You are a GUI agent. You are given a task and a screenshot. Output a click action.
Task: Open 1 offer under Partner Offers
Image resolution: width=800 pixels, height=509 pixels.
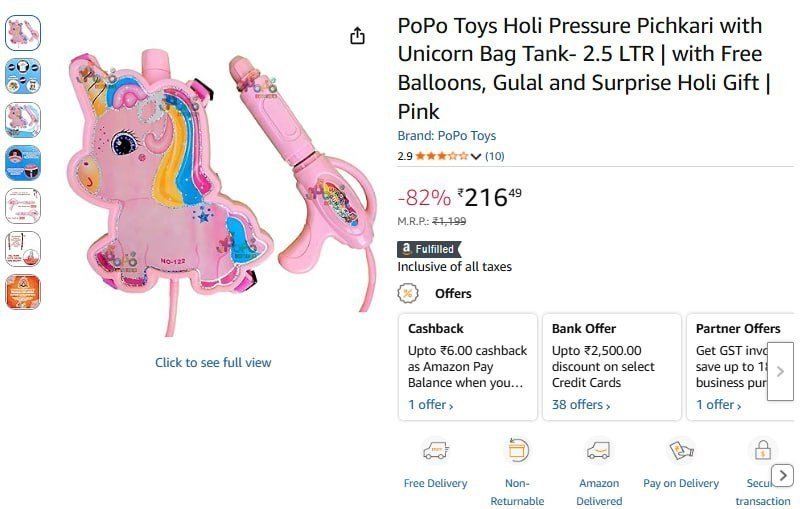[x=718, y=404]
